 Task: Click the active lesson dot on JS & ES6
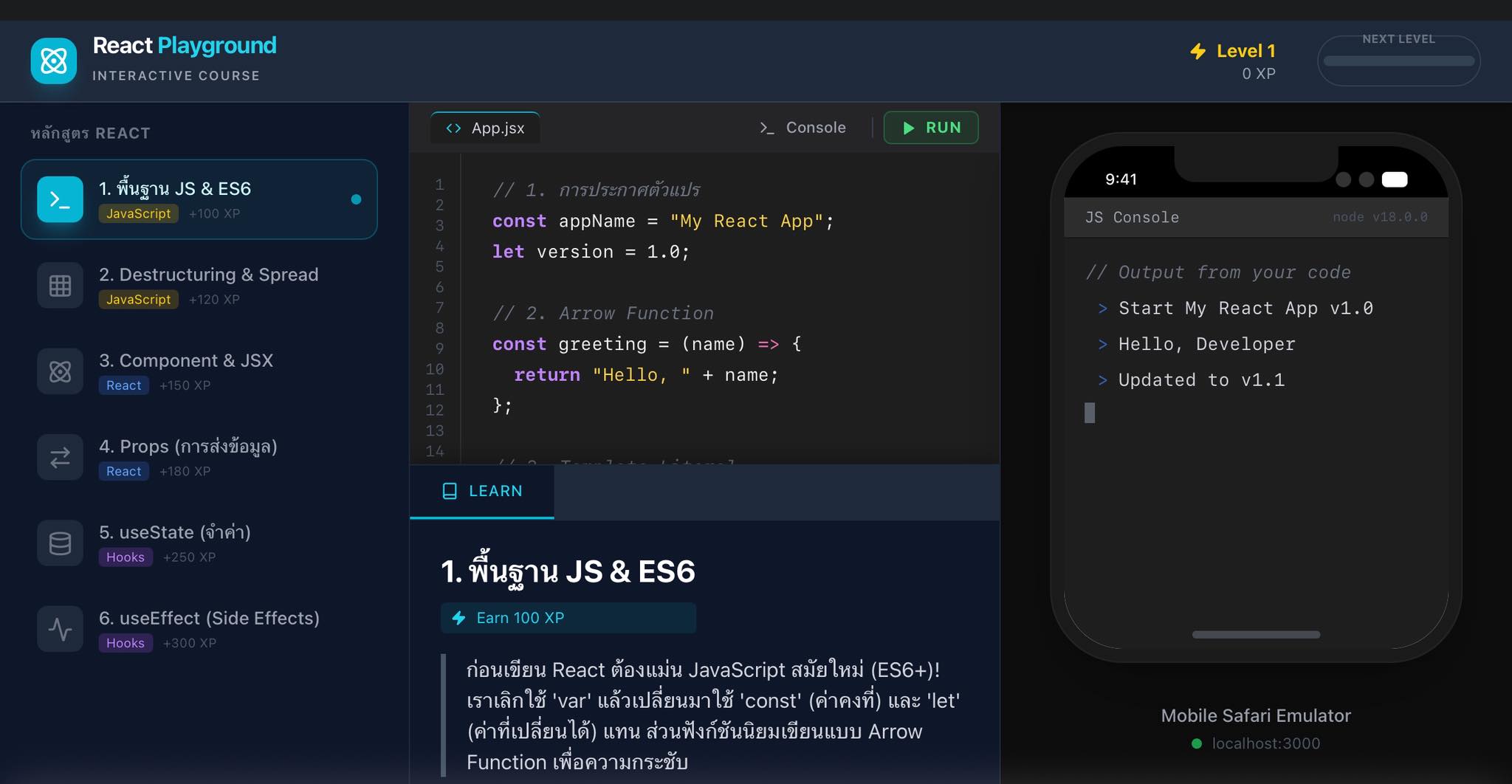tap(356, 199)
